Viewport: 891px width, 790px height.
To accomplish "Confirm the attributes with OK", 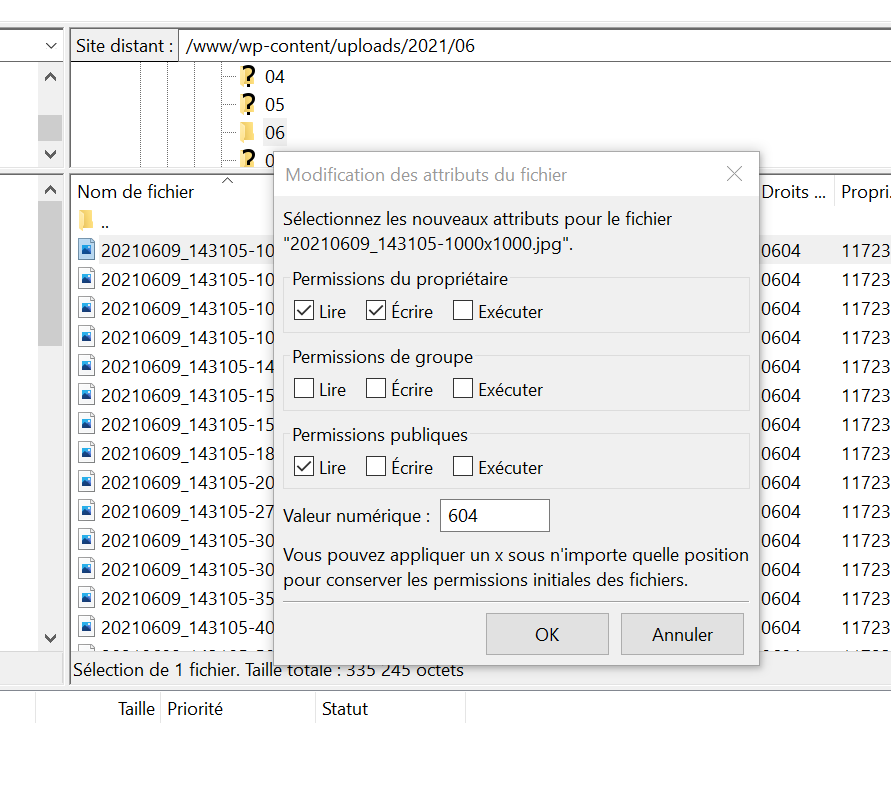I will point(547,634).
